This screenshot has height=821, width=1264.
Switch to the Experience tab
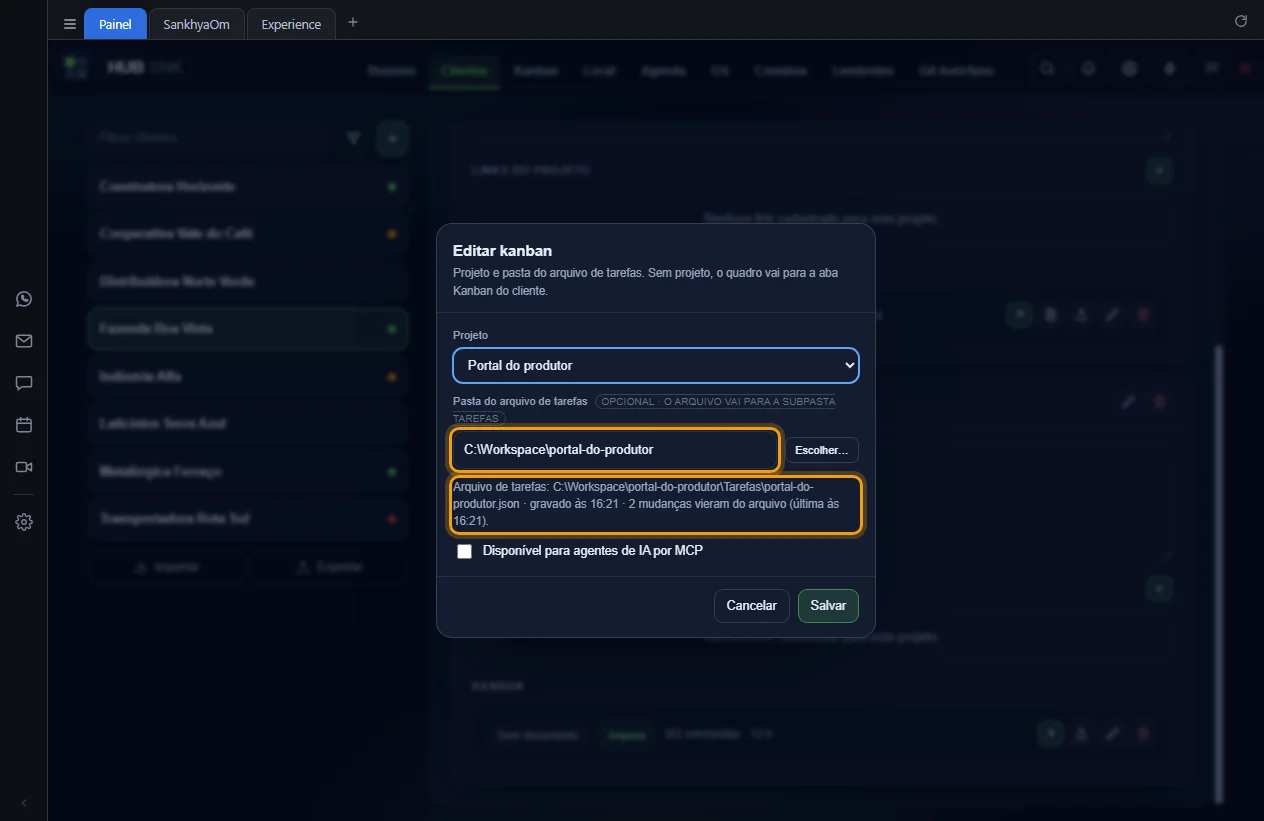click(291, 24)
